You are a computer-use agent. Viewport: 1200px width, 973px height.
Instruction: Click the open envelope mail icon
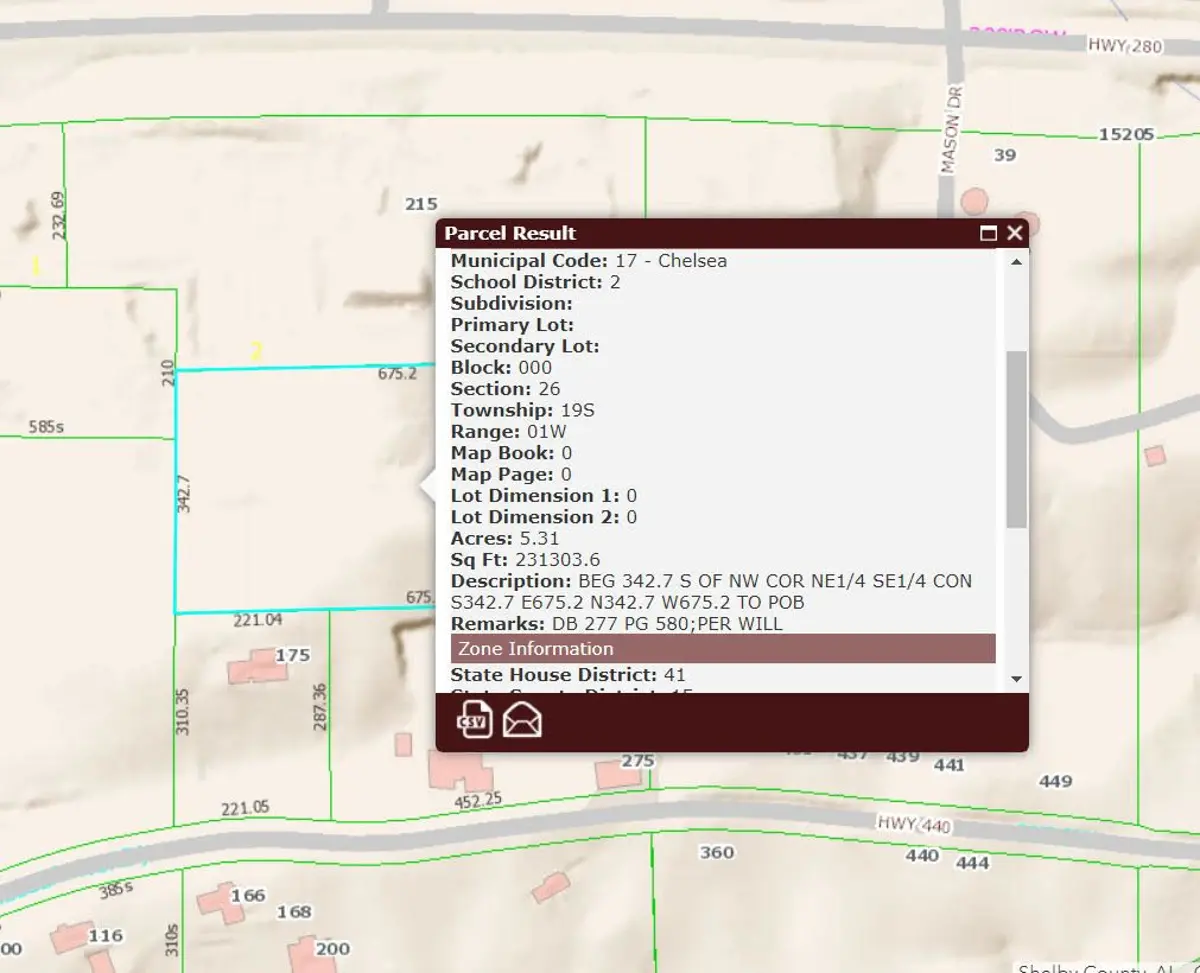522,719
